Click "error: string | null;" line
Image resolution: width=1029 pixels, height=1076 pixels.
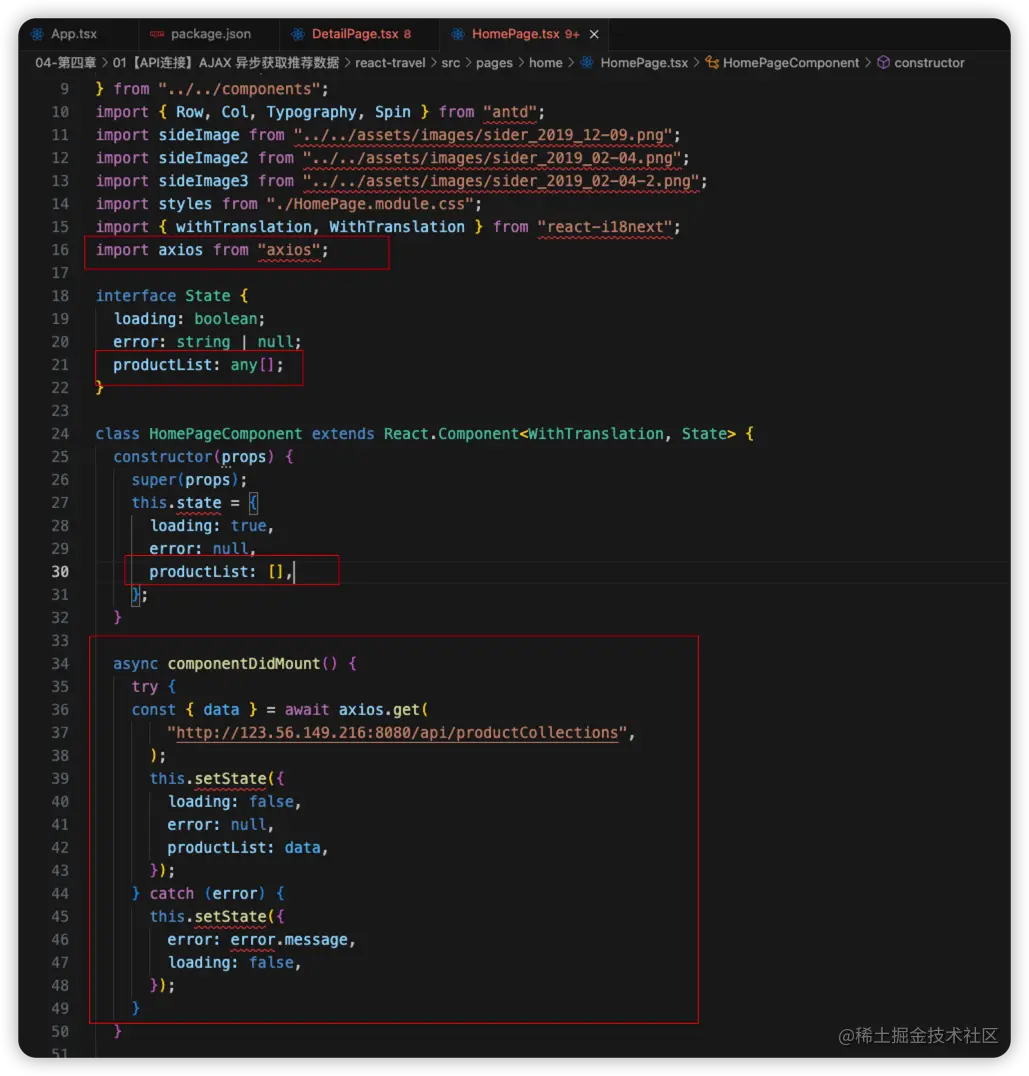coord(207,342)
